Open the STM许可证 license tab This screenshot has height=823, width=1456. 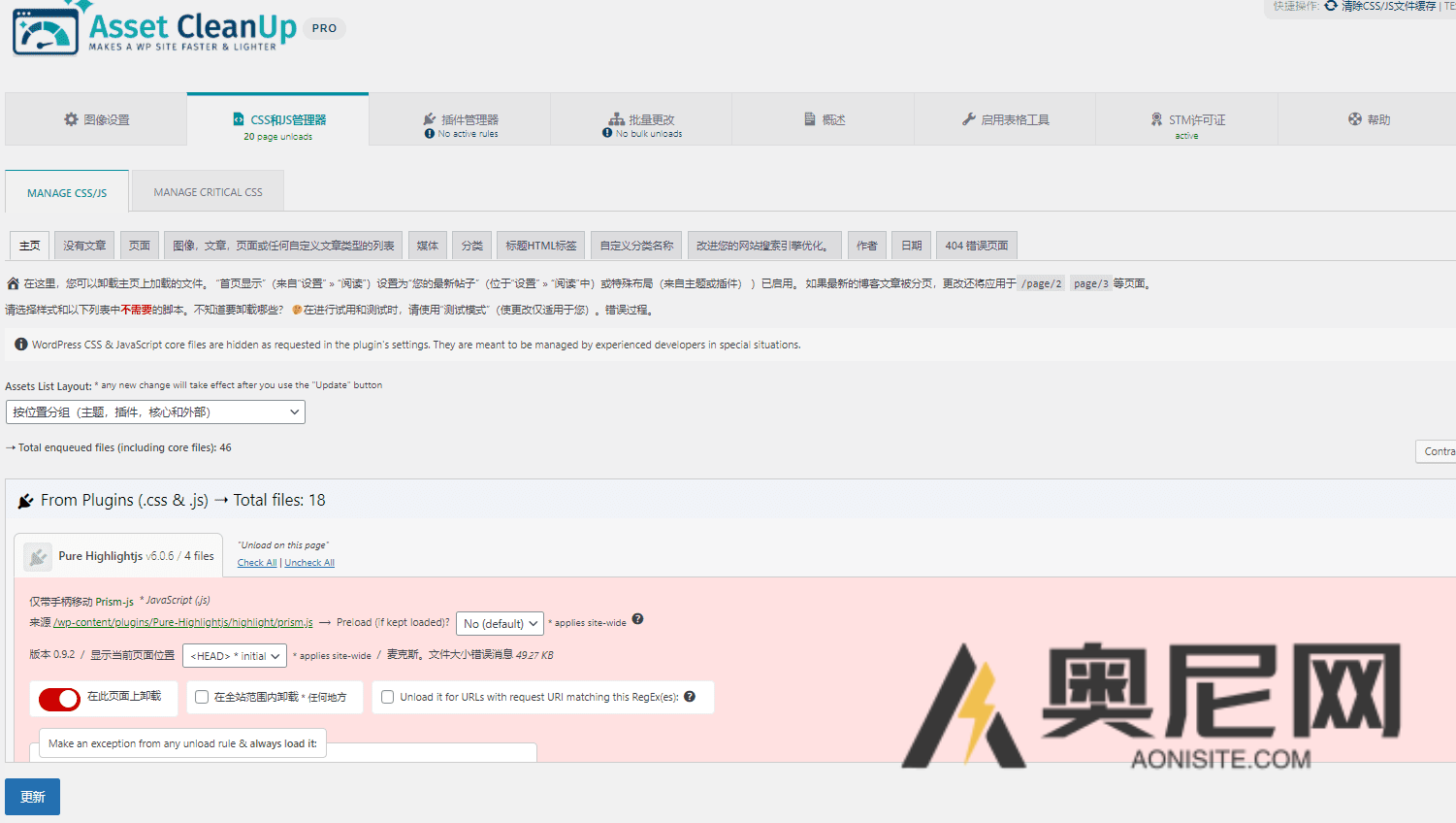[1186, 119]
